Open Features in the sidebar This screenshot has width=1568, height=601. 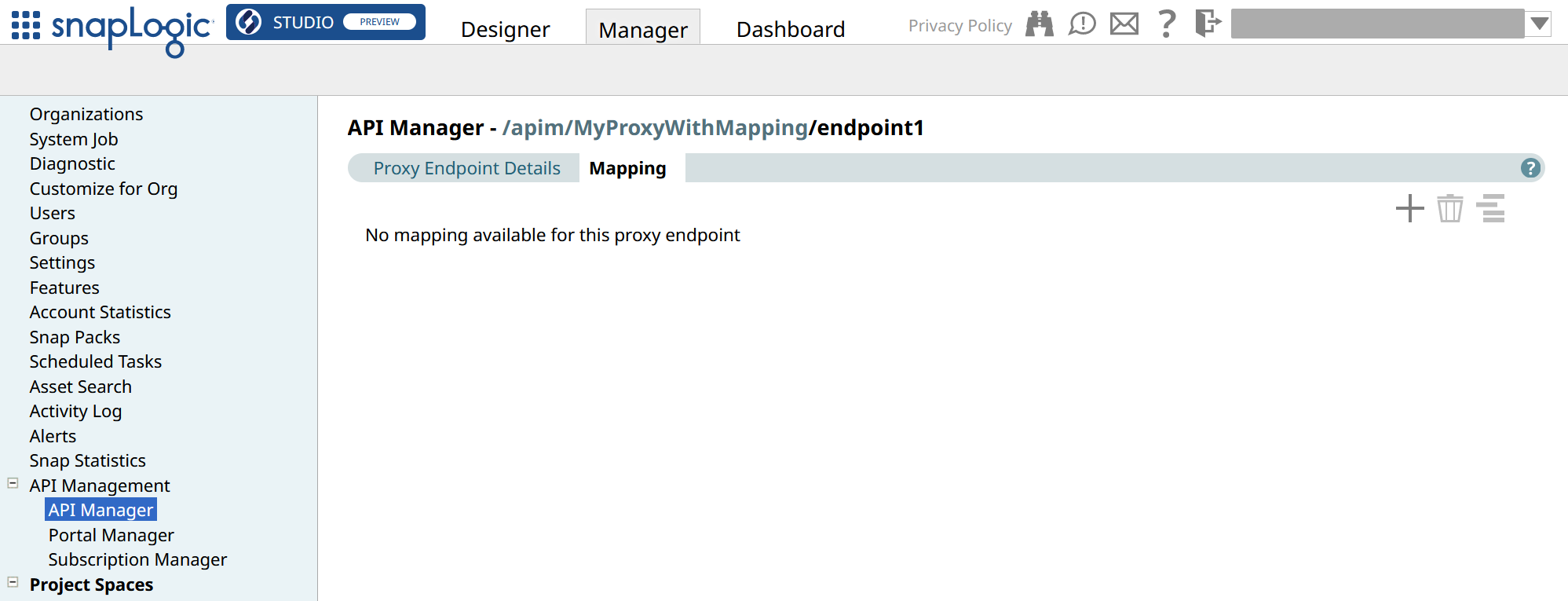point(64,288)
